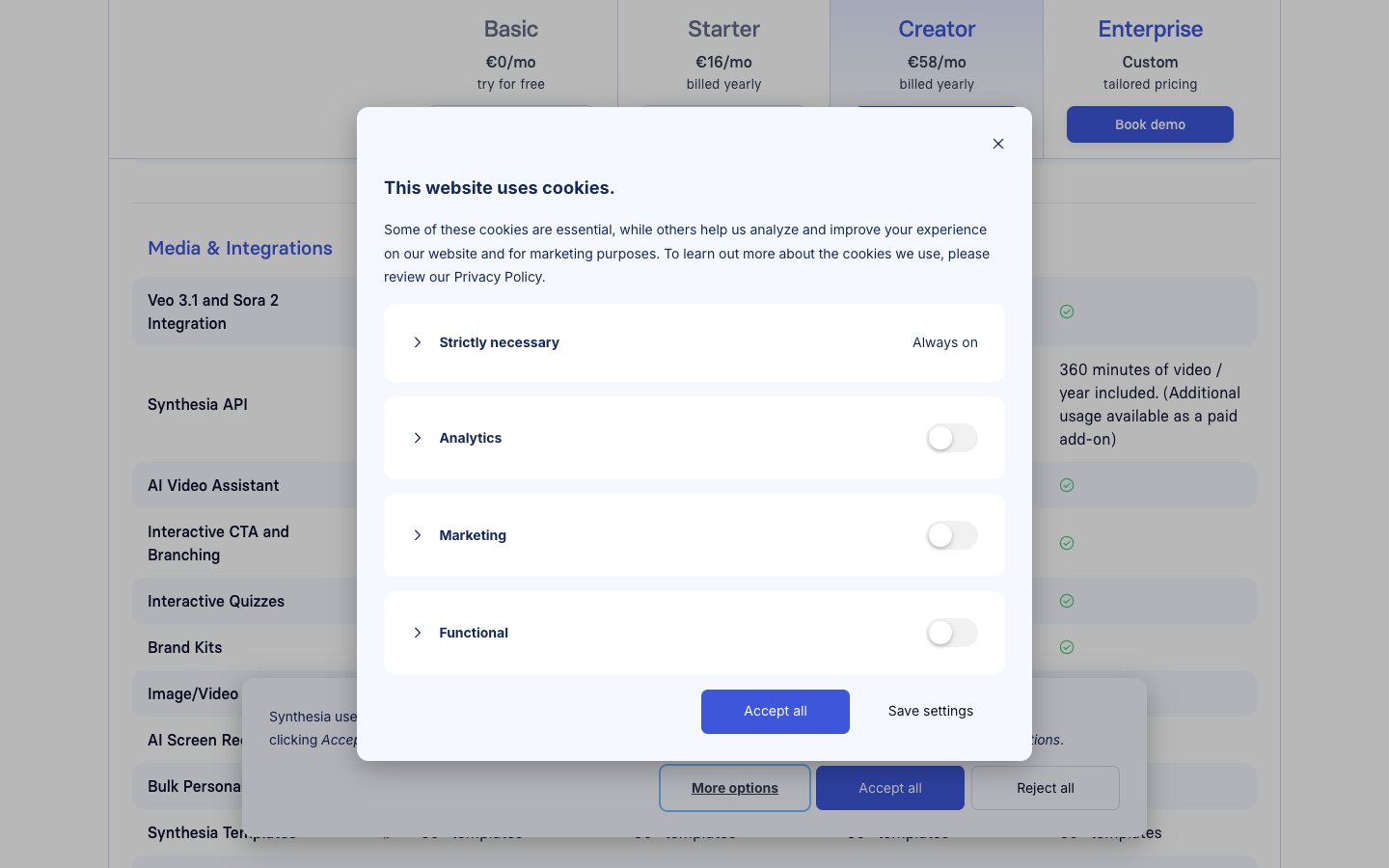
Task: Expand the Strictly necessary cookie section
Action: tap(418, 342)
